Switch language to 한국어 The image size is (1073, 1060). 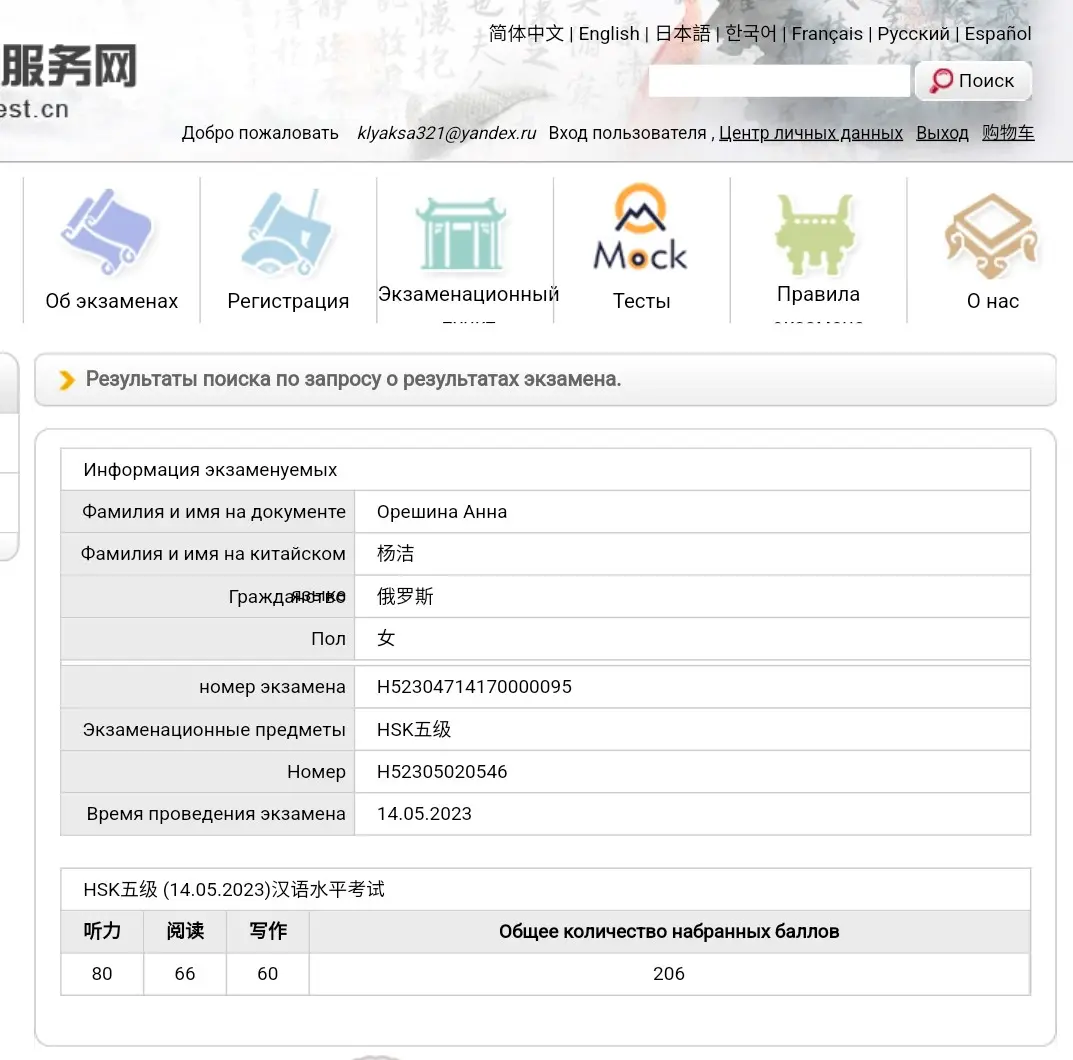(750, 34)
